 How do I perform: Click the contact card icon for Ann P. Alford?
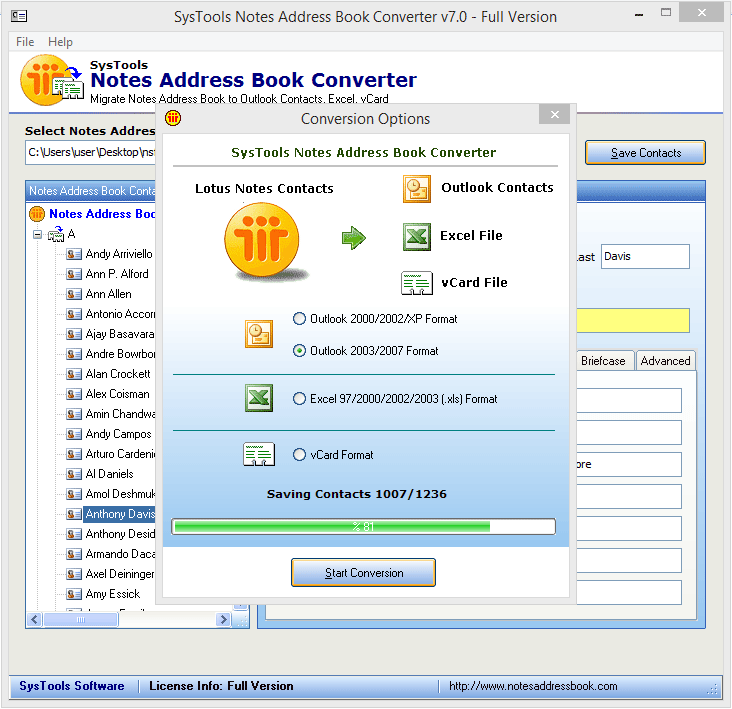74,274
